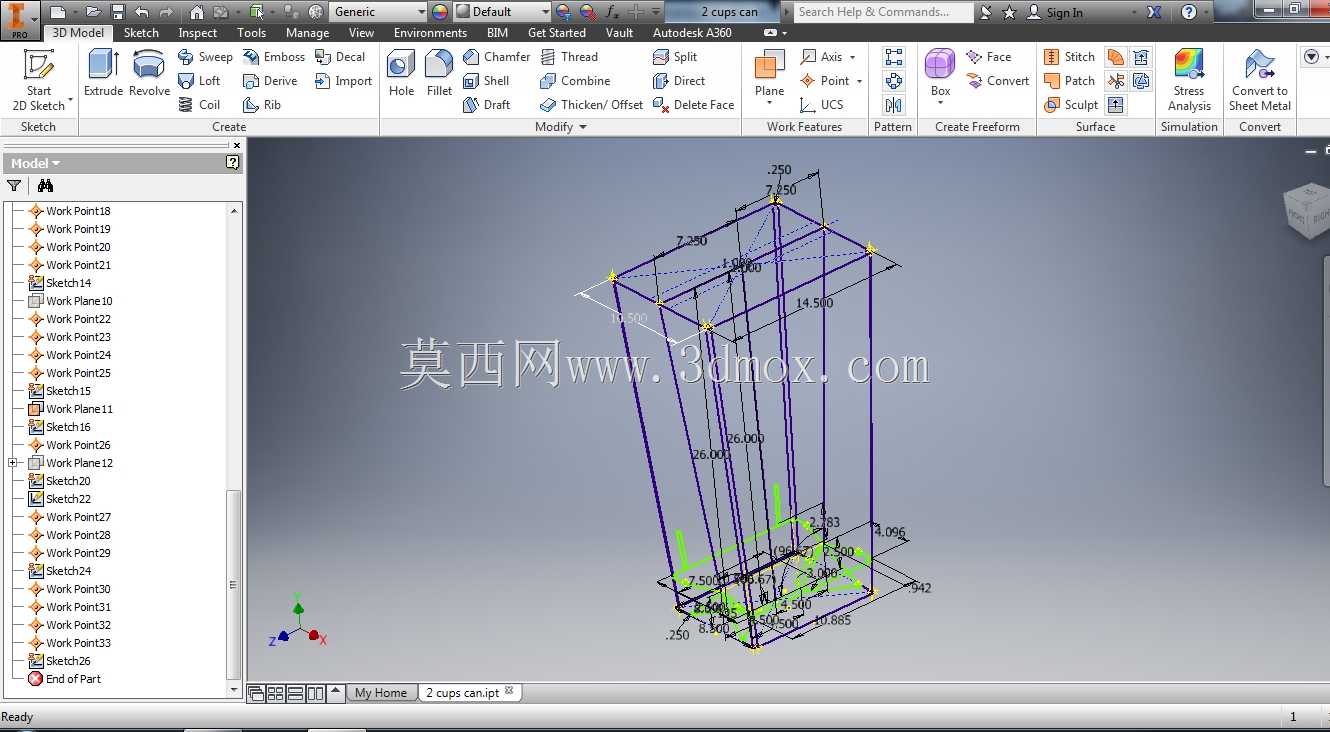Select the Revolve tool

coord(149,74)
